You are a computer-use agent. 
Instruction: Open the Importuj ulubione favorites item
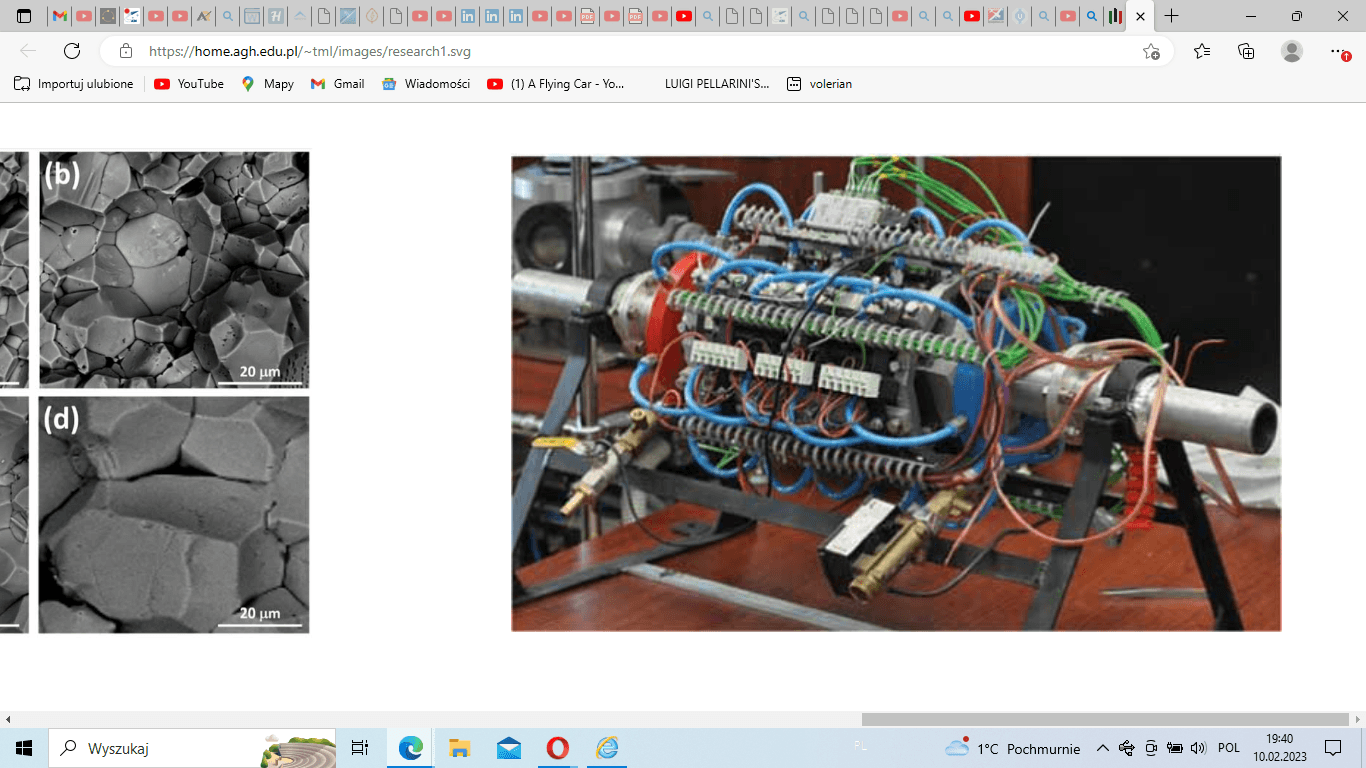tap(74, 84)
